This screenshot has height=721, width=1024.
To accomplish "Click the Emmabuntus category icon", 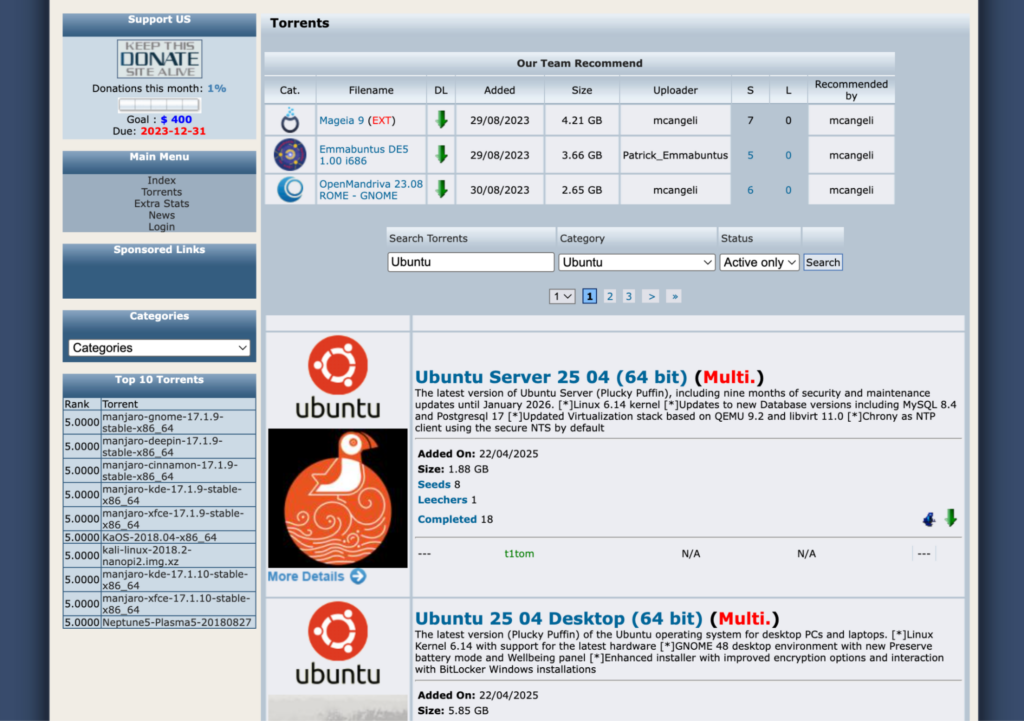I will (x=290, y=155).
